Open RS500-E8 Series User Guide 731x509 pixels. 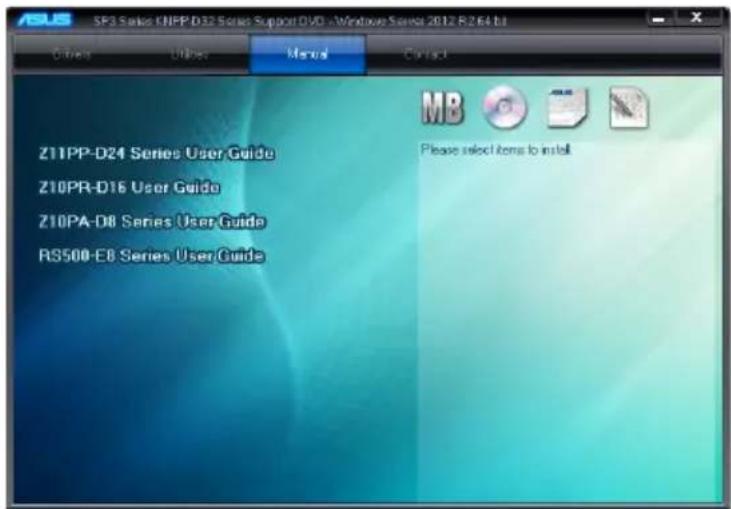(152, 255)
